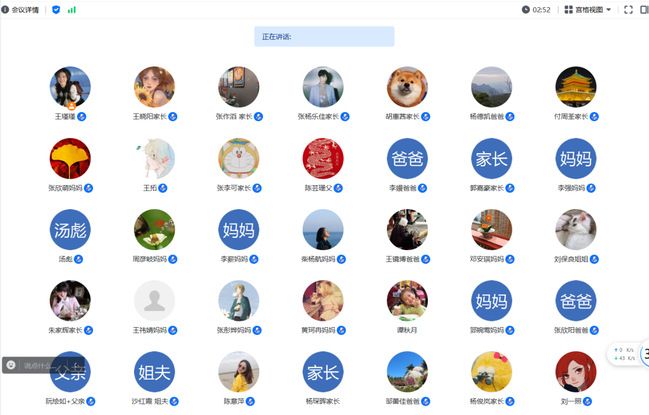The width and height of the screenshot is (649, 415).
Task: Click mic icon beside 汤彪 name
Action: pyautogui.click(x=78, y=259)
